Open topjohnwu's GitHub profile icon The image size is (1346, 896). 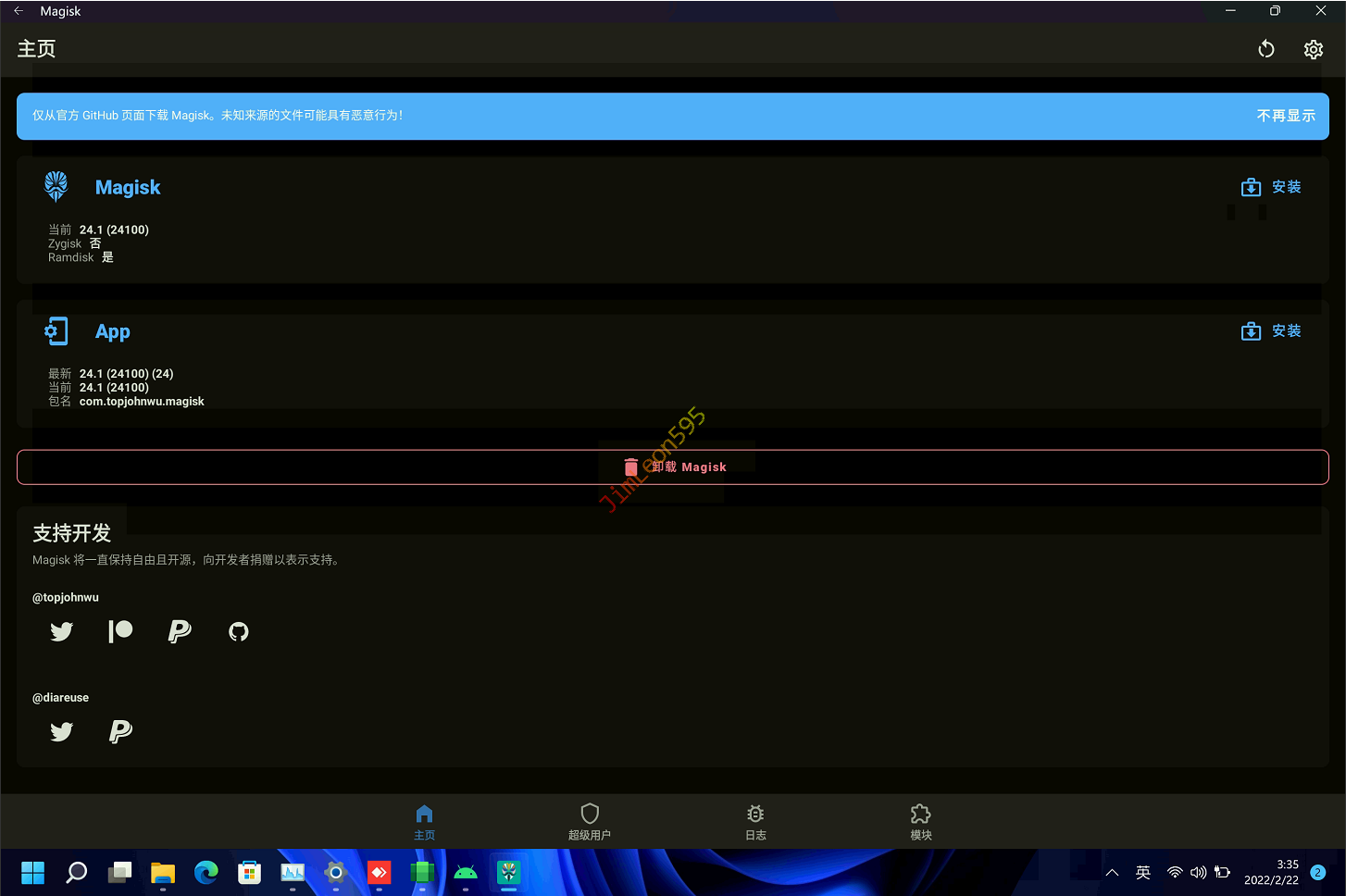click(239, 631)
